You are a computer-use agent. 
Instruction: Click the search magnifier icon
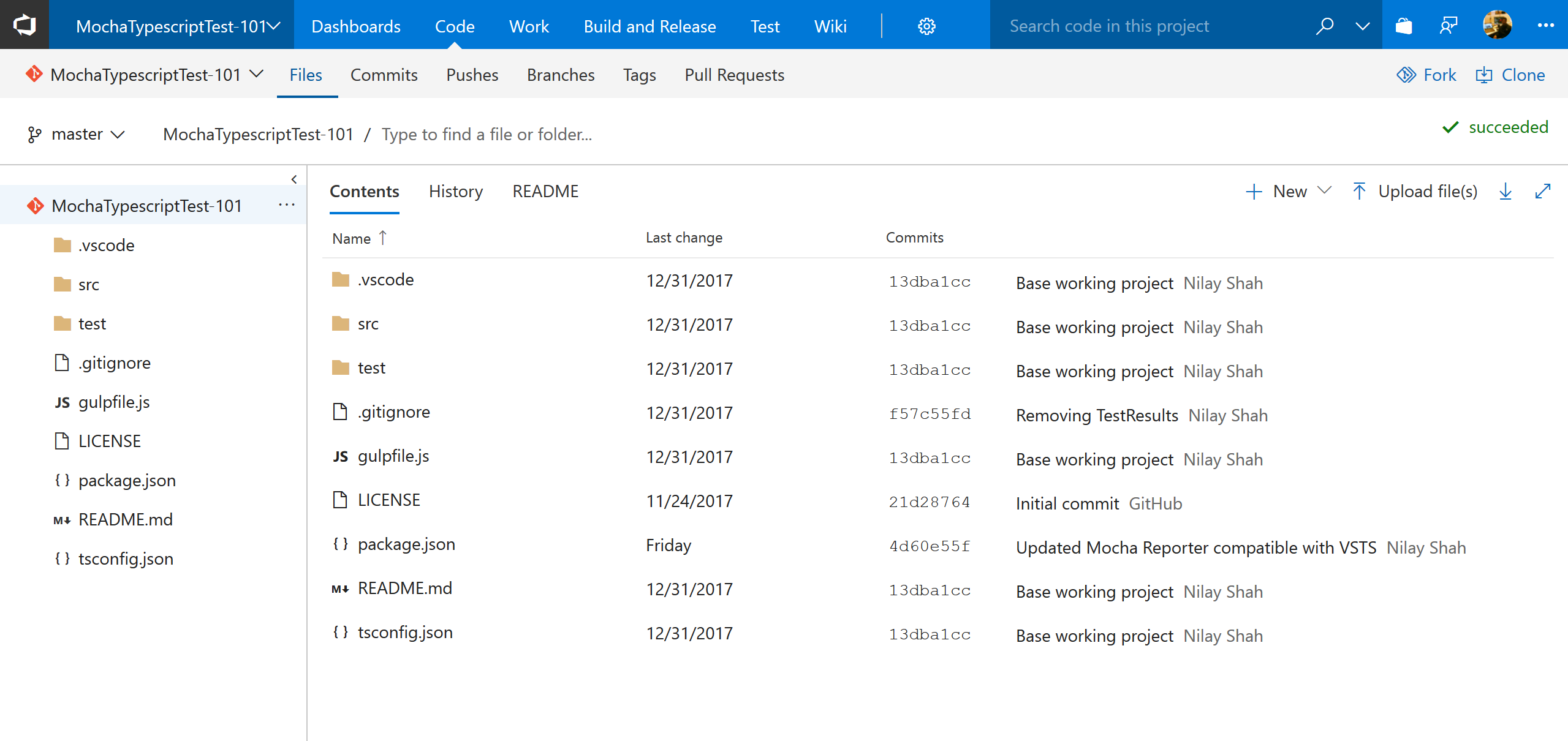click(1324, 26)
